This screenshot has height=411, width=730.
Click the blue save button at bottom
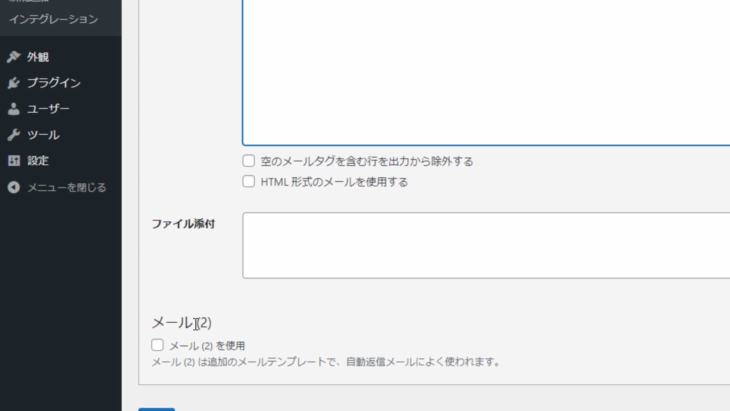click(156, 409)
